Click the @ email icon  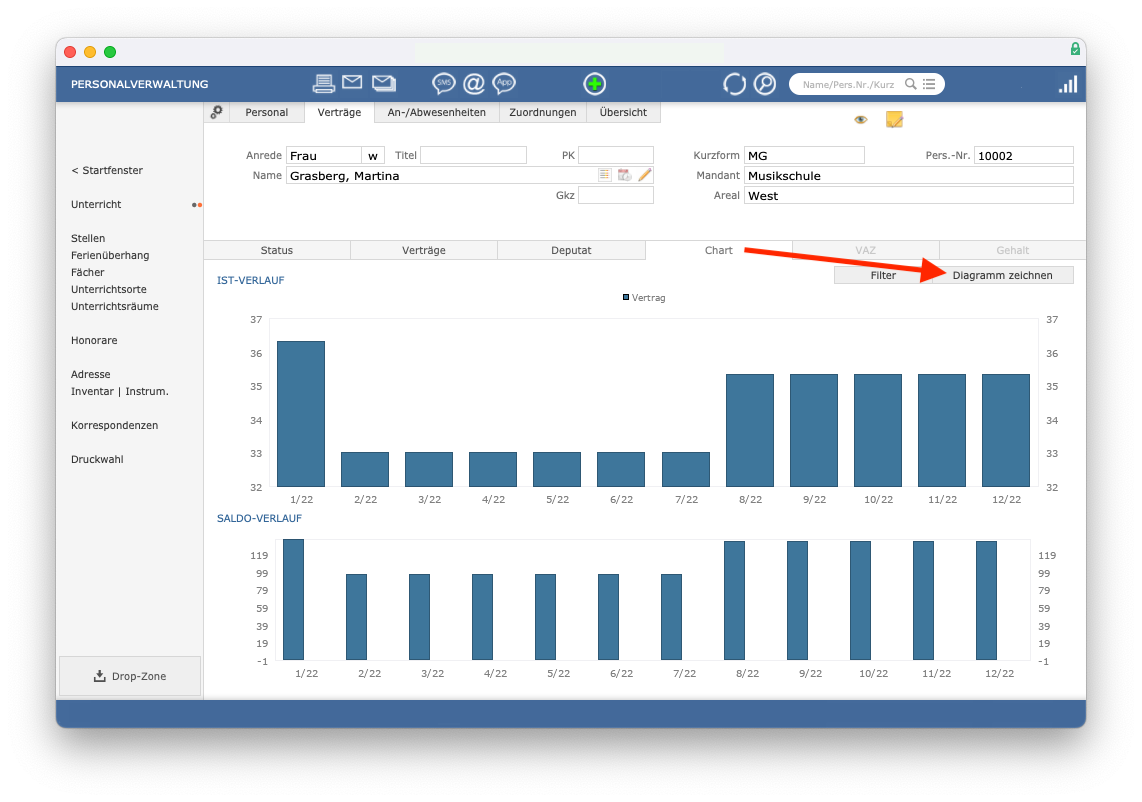coord(474,84)
